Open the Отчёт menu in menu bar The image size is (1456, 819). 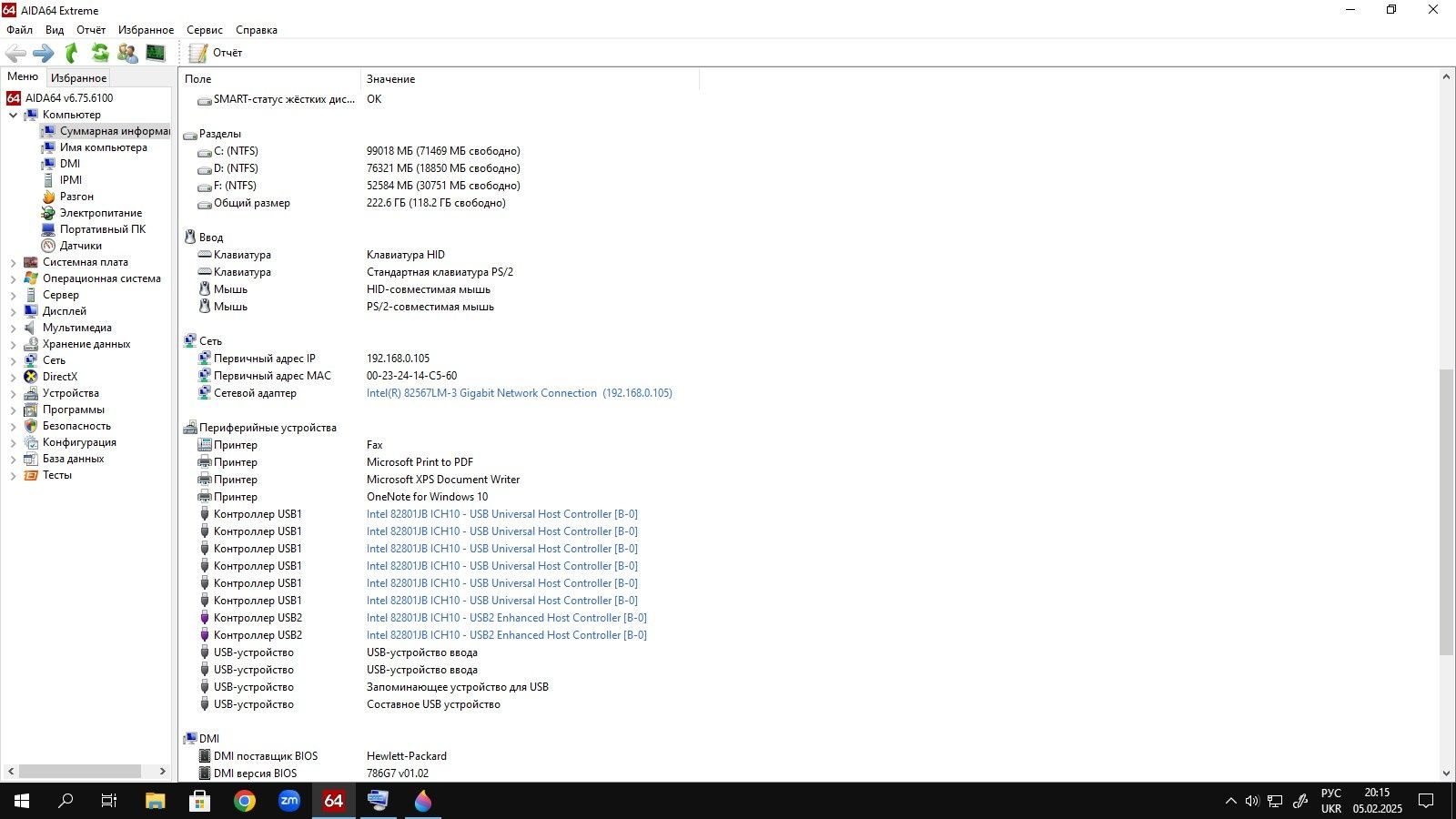[91, 30]
